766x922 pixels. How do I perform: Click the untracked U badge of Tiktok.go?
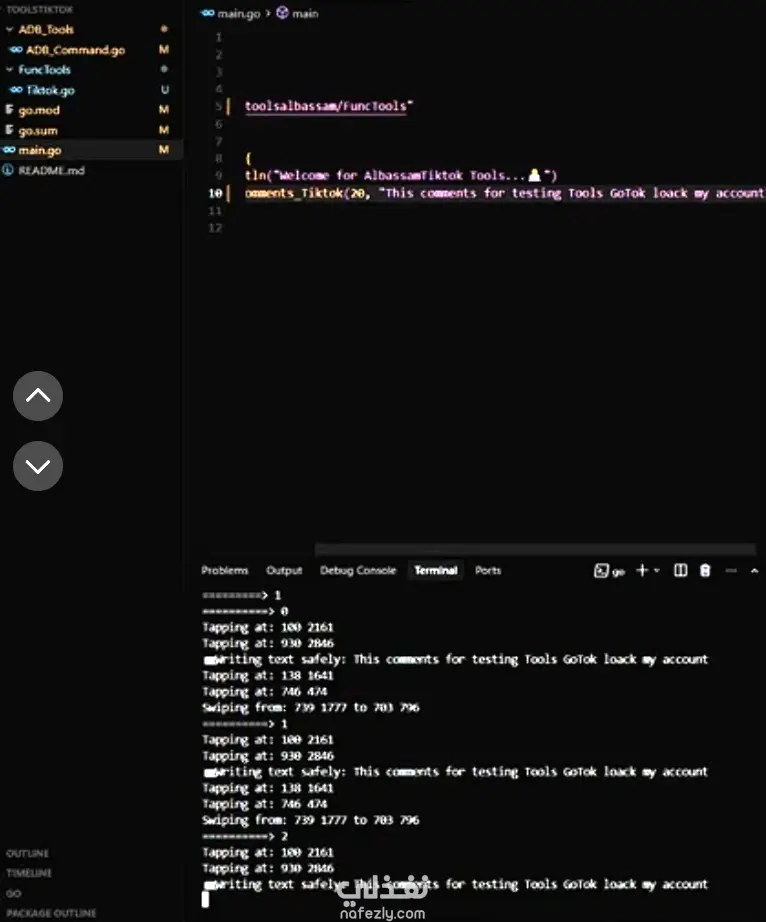tap(165, 90)
